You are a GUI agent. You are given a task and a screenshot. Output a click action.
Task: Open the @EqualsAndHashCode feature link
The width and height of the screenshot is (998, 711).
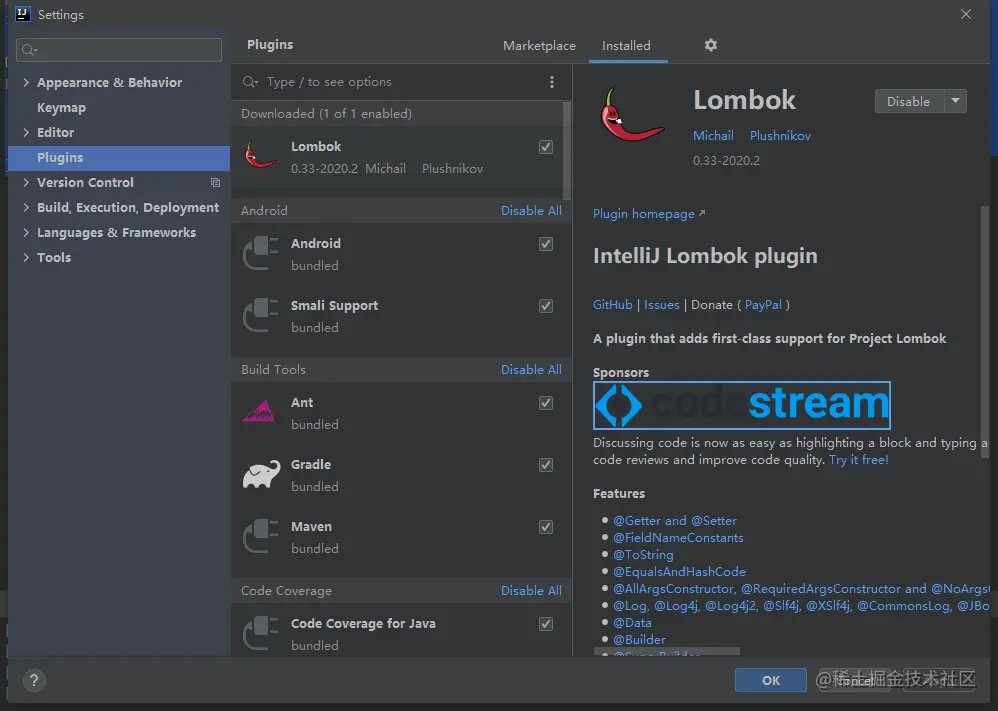pyautogui.click(x=679, y=572)
